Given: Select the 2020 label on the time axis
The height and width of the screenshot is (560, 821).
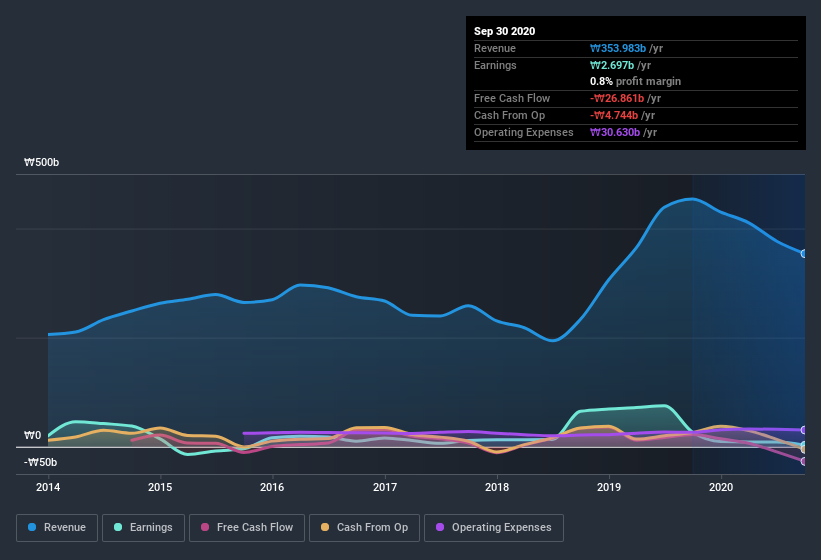Looking at the screenshot, I should 721,488.
